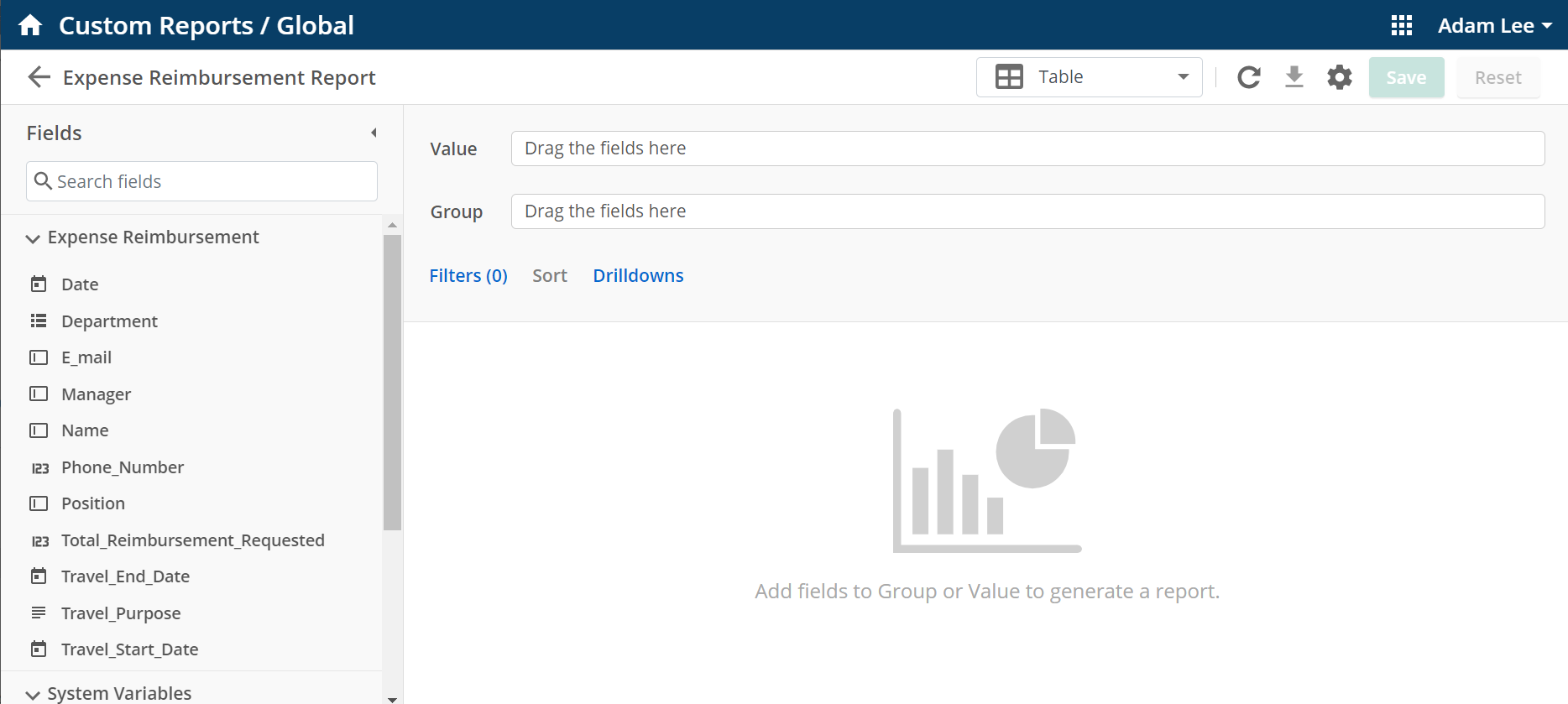1568x704 pixels.
Task: Focus the Search fields input
Action: 201,181
